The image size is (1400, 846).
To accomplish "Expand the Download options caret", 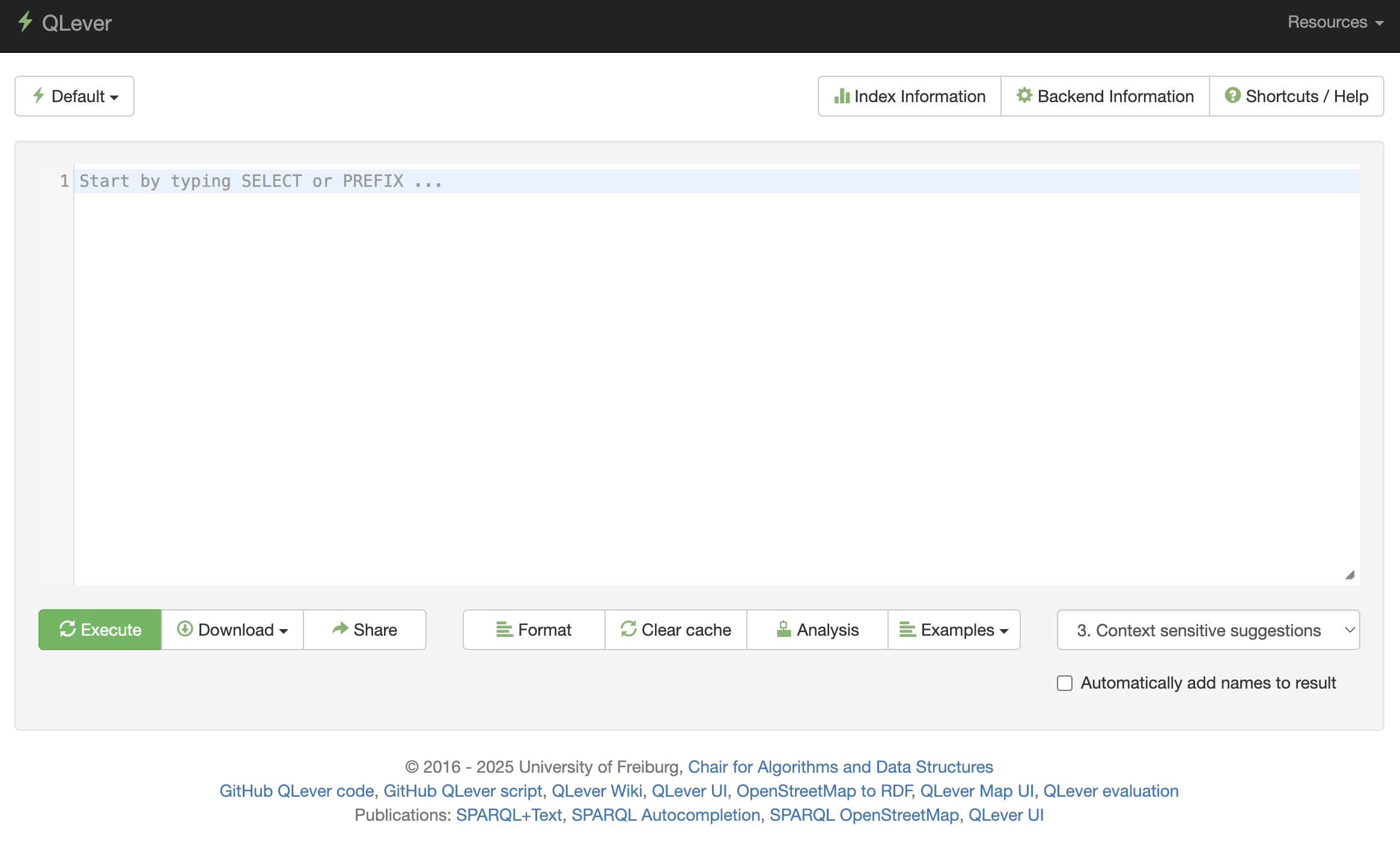I will click(284, 631).
